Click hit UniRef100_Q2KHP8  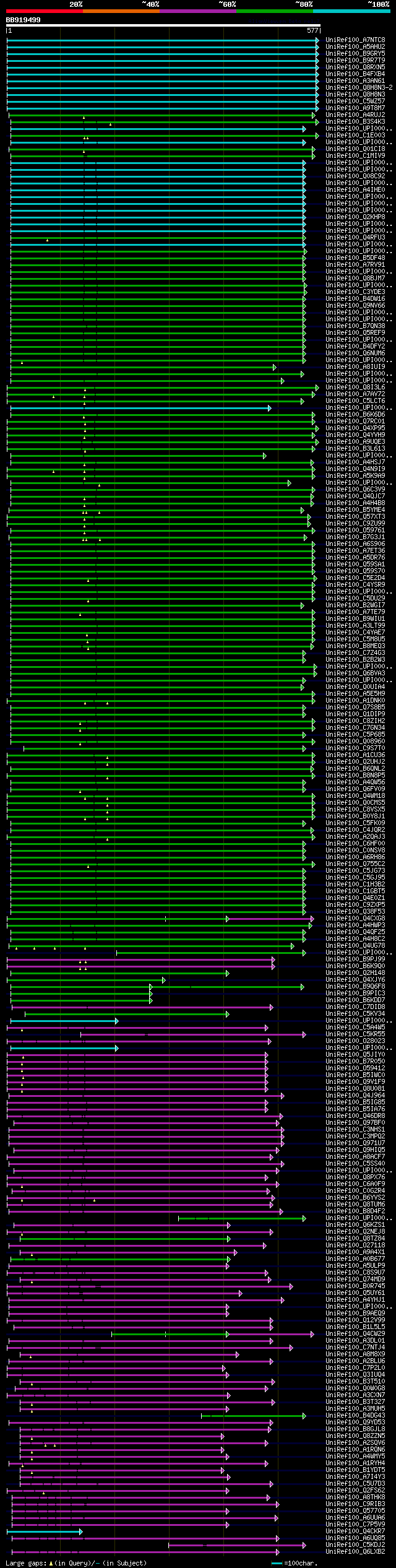coord(355,217)
